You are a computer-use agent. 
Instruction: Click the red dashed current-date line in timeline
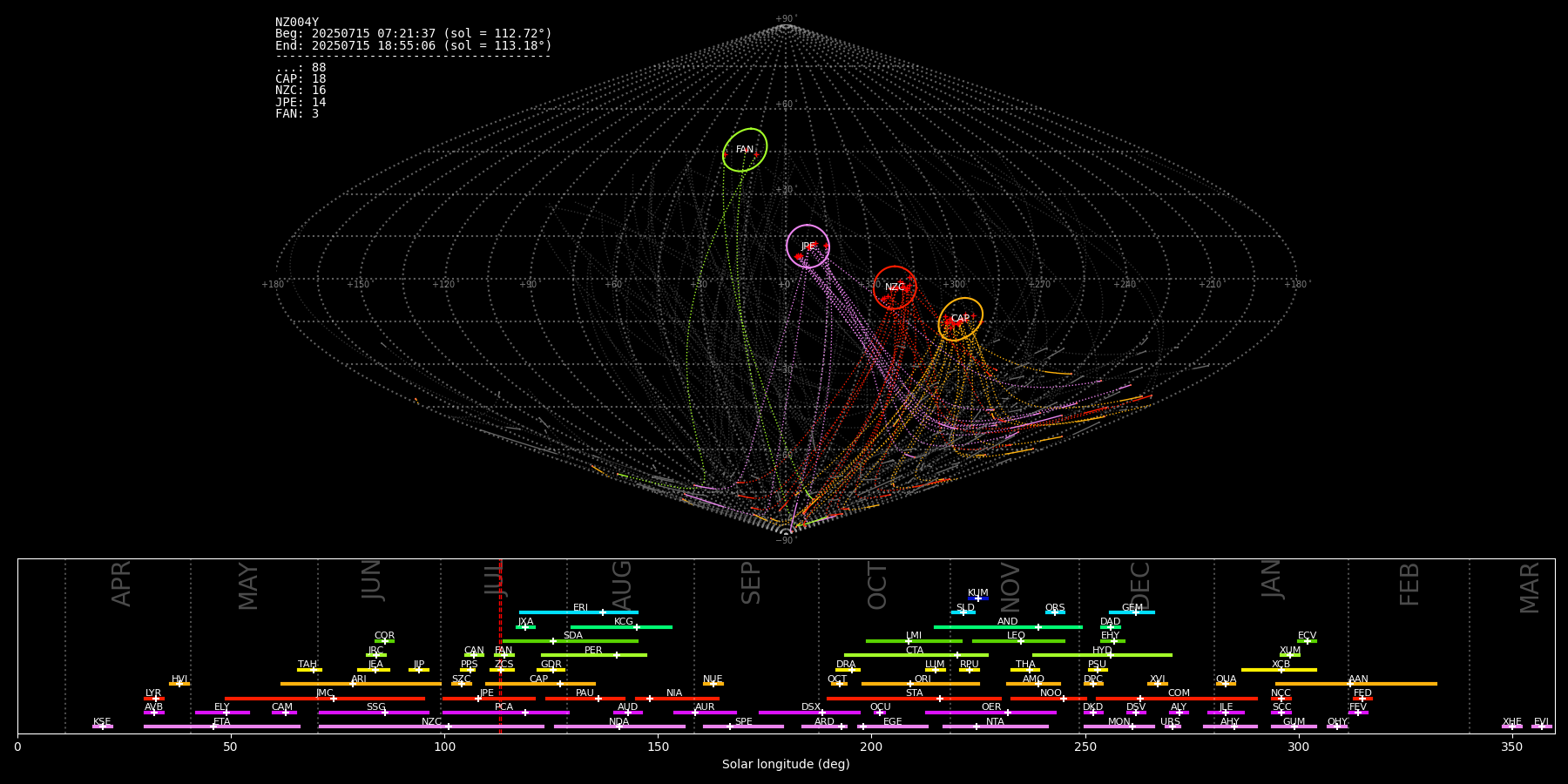[500, 645]
